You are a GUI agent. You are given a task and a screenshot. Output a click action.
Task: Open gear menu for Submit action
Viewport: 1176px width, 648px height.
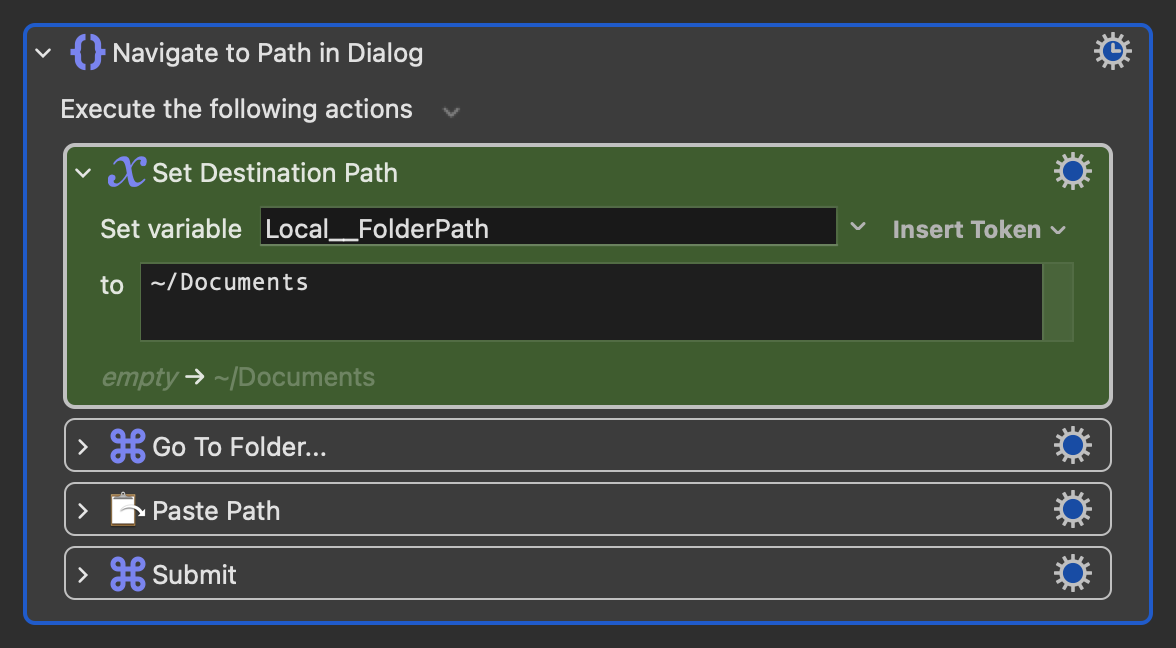click(x=1072, y=574)
